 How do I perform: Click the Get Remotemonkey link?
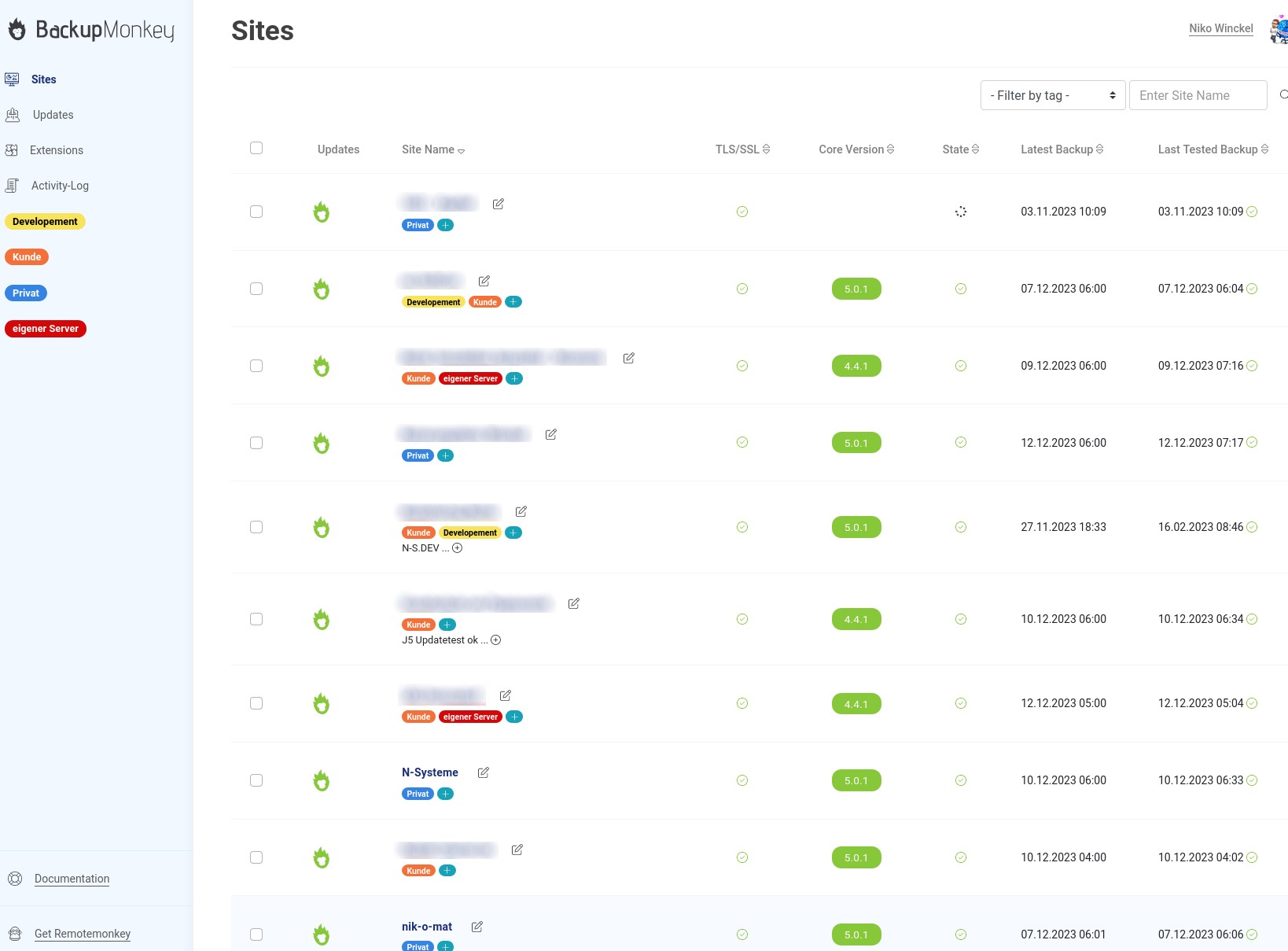pos(83,934)
